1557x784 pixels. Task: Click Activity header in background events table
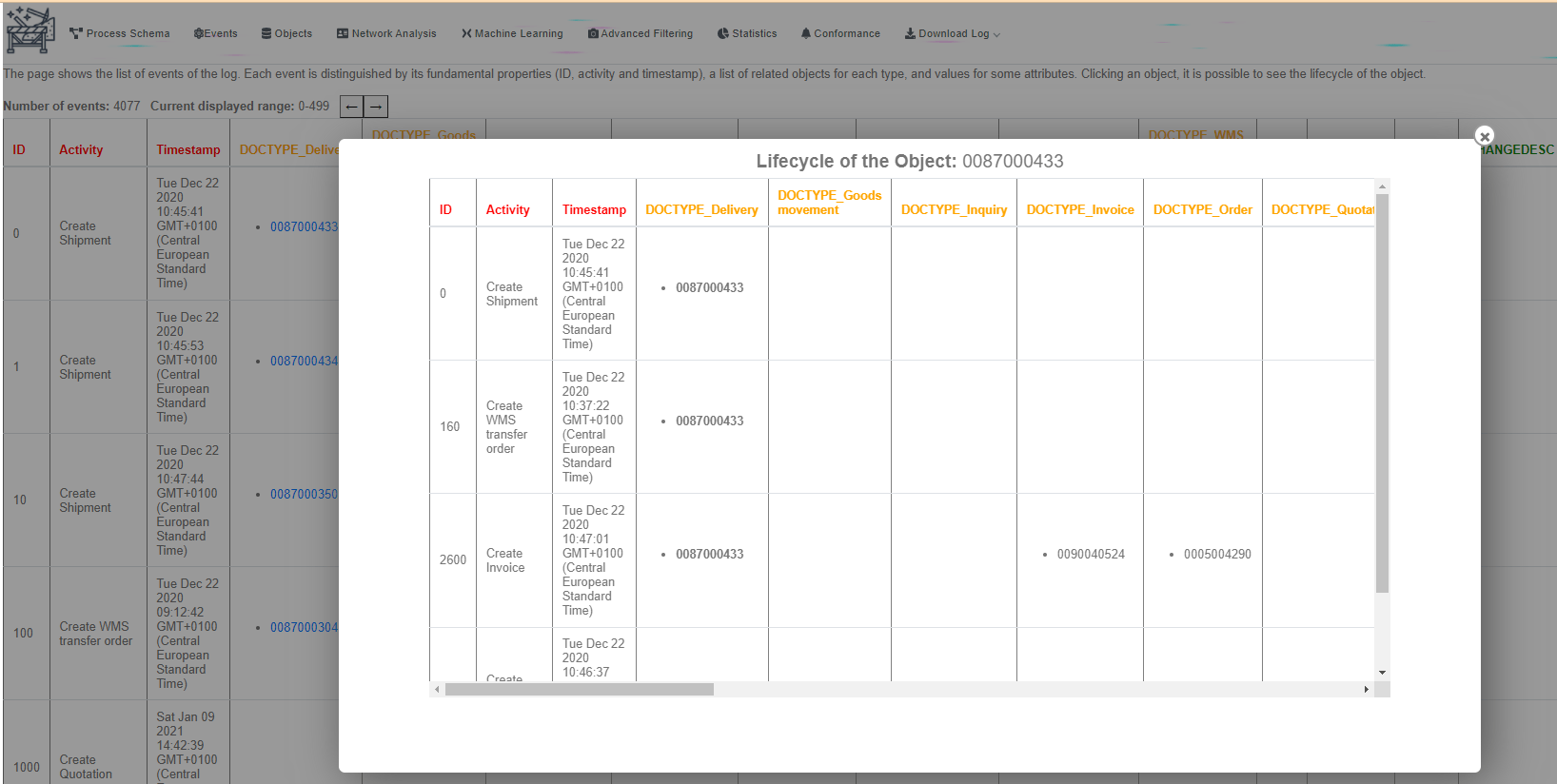81,149
